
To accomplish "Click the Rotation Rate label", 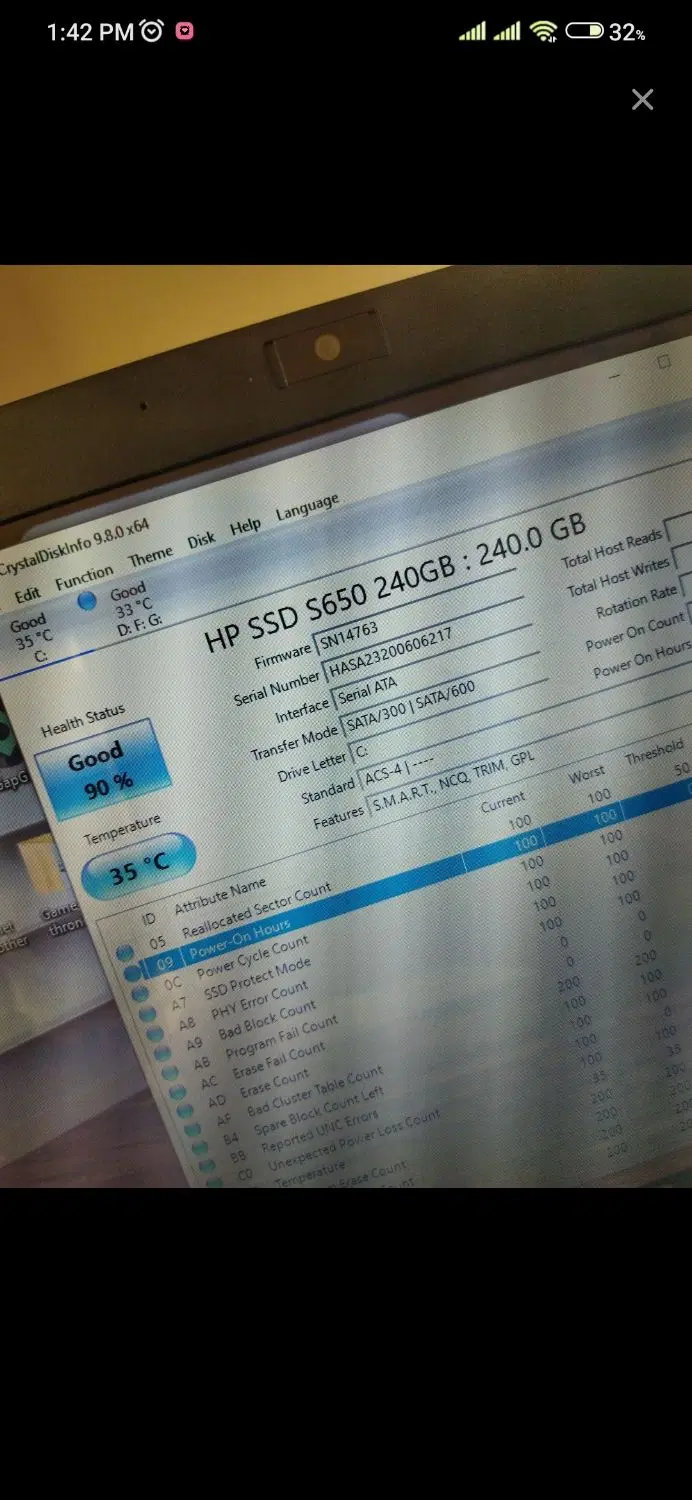I will click(636, 602).
